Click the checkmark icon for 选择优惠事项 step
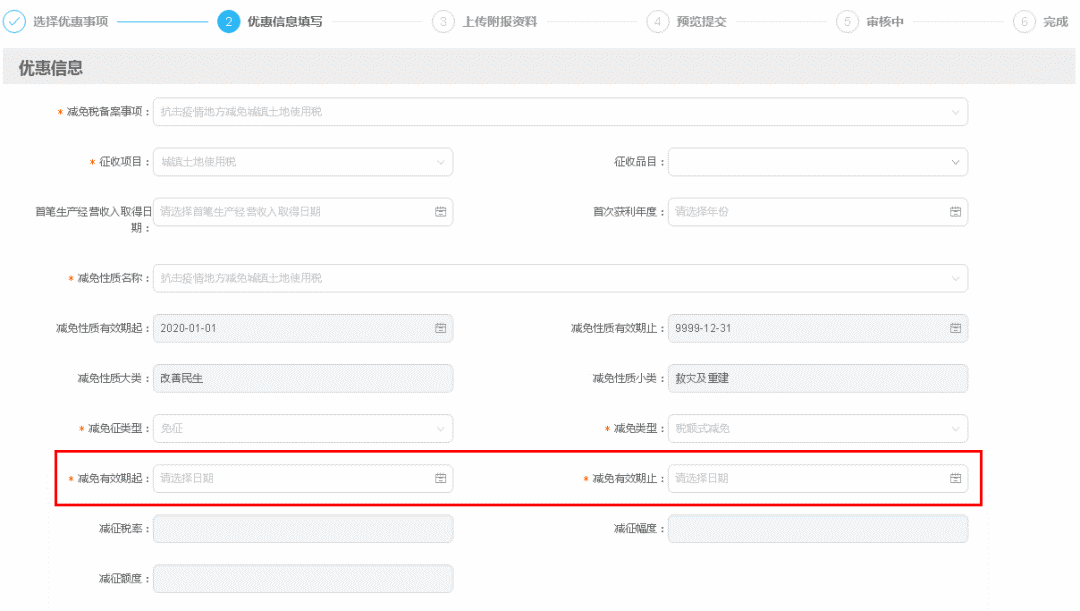 click(x=15, y=22)
